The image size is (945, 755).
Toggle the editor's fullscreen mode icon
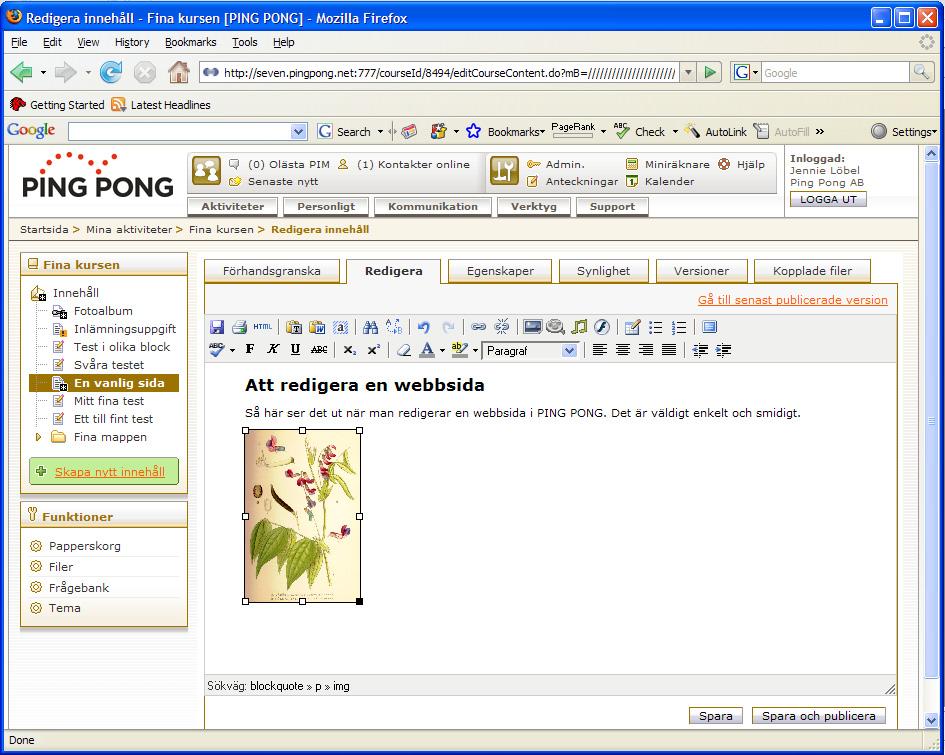click(x=709, y=327)
